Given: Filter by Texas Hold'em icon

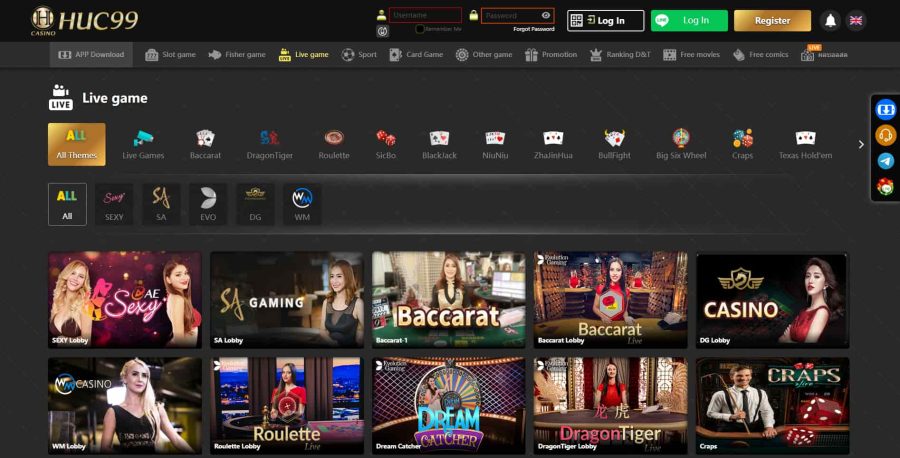Looking at the screenshot, I should click(805, 144).
